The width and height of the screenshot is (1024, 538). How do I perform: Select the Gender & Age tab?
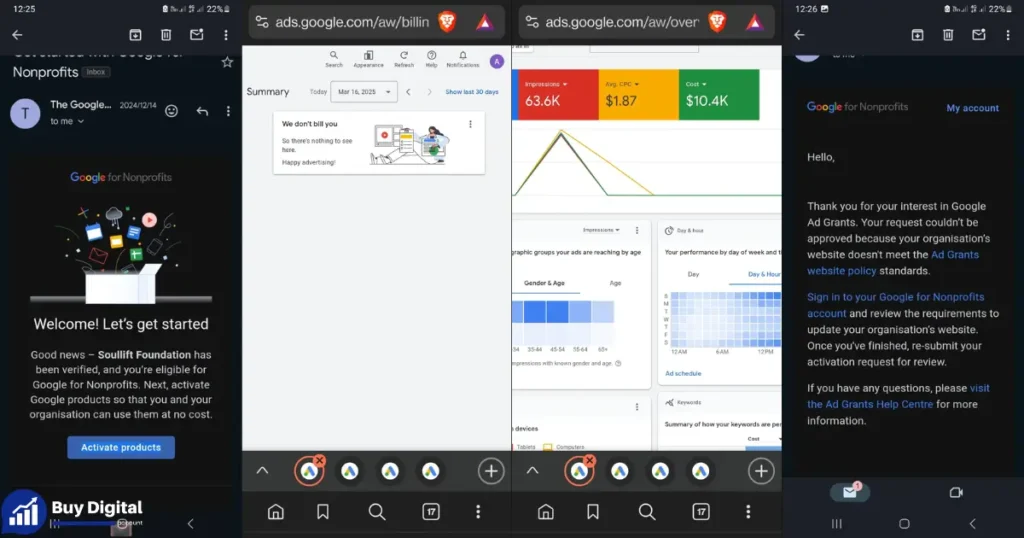tap(544, 283)
